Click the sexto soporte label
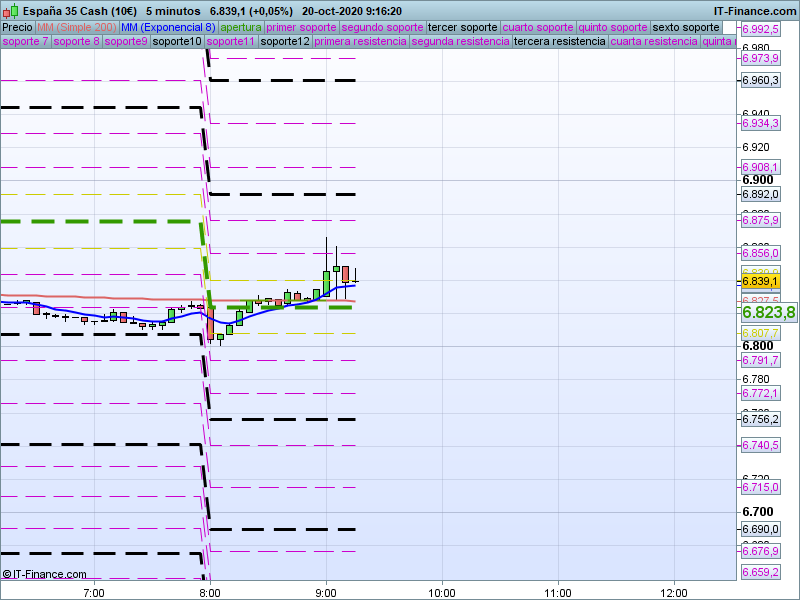This screenshot has width=800, height=600. pyautogui.click(x=686, y=28)
